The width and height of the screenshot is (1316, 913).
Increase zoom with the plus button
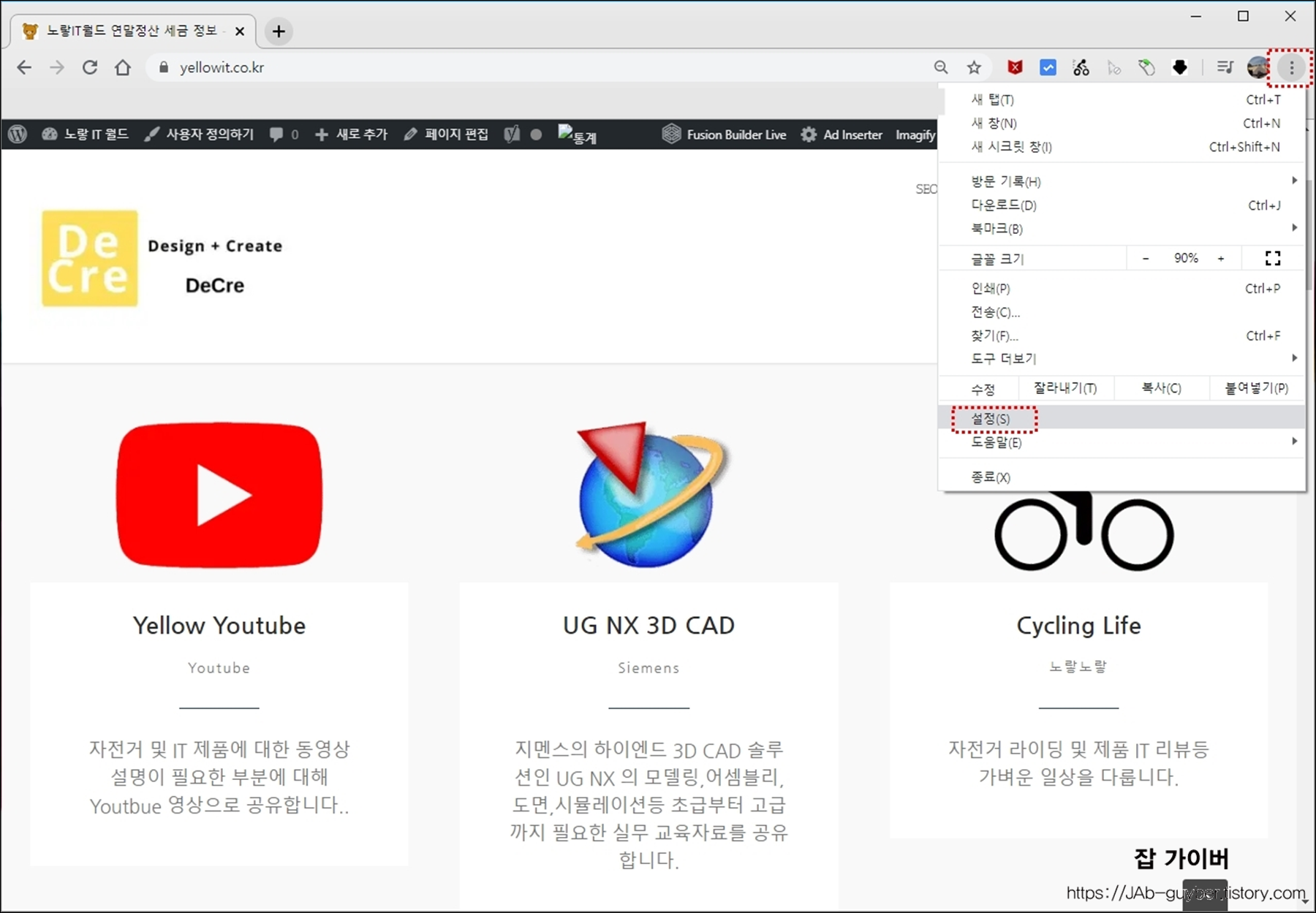click(x=1221, y=259)
